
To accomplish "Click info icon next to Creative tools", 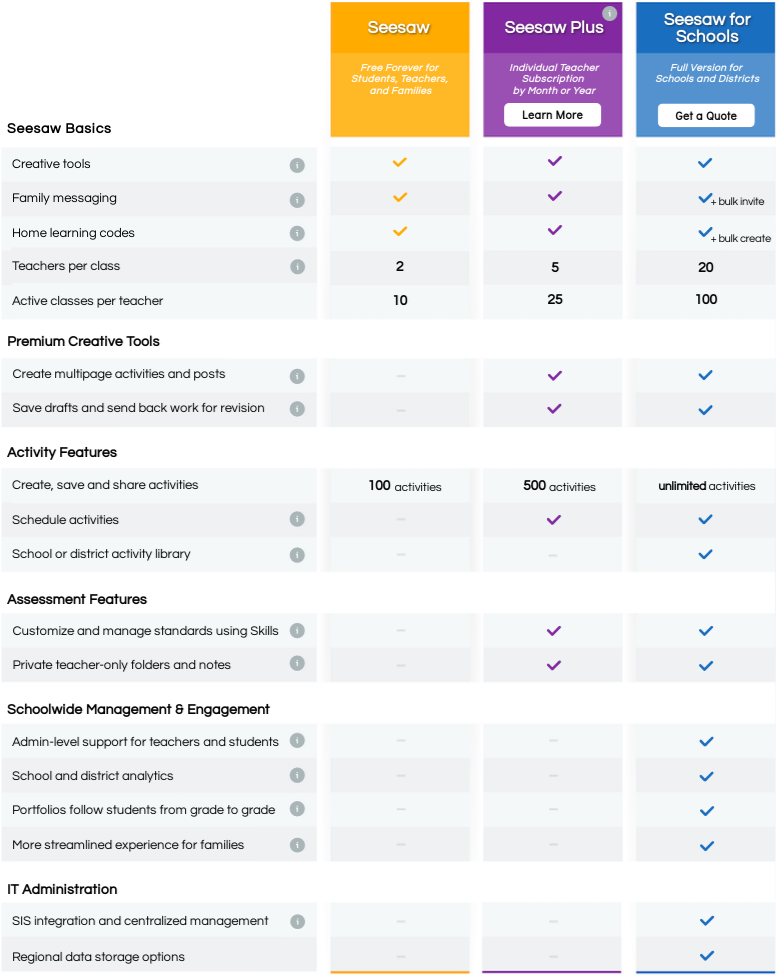I will (x=297, y=165).
